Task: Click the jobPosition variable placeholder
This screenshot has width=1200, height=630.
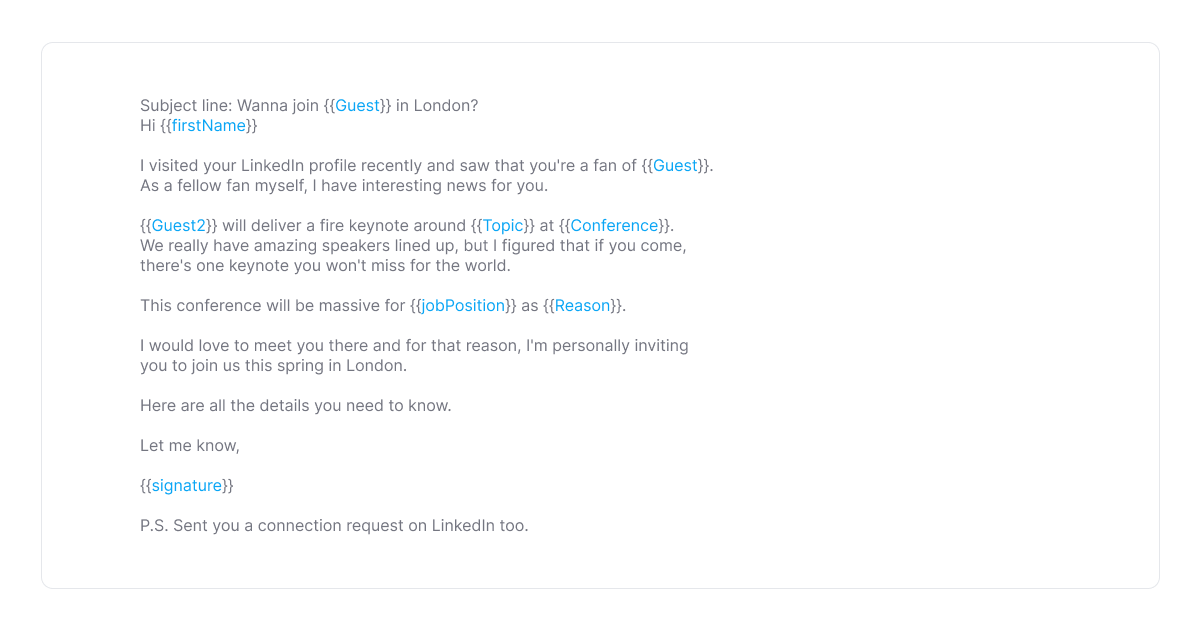Action: click(463, 306)
